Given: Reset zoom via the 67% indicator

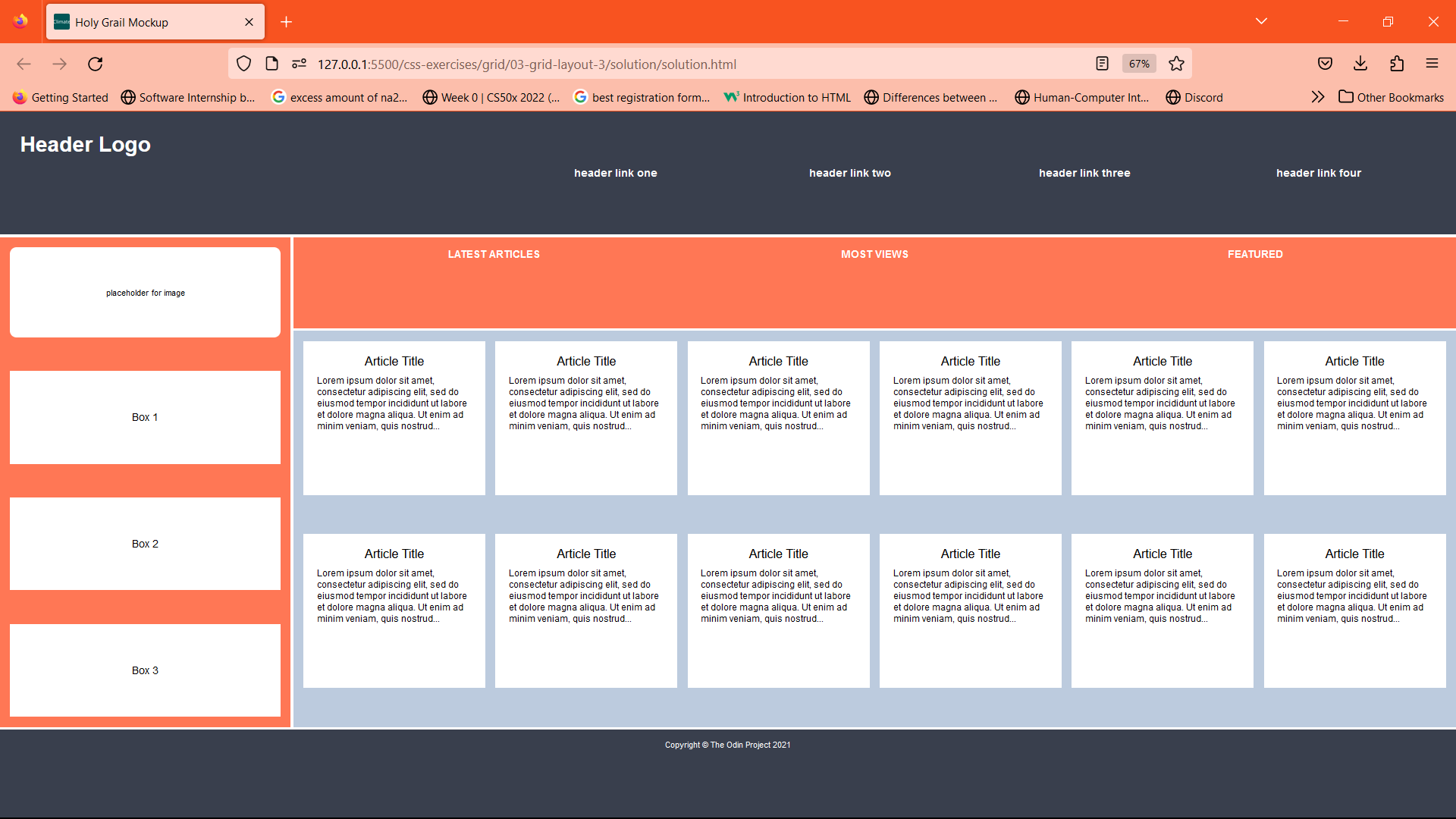Looking at the screenshot, I should click(1138, 64).
